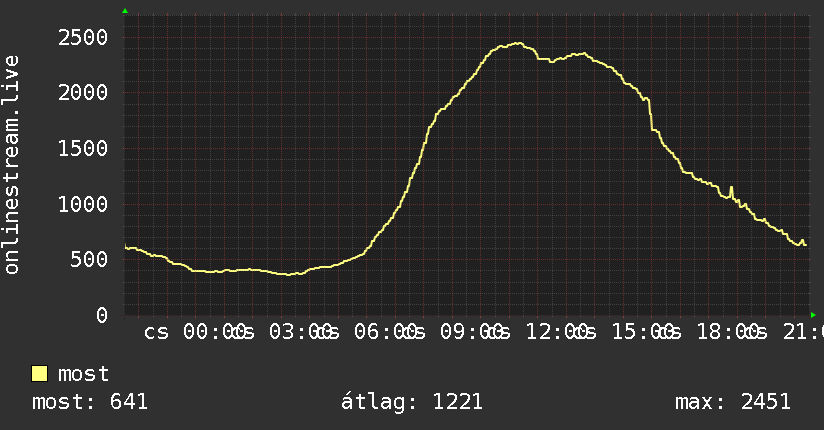
Task: Click the 2500 y-axis label
Action: click(83, 38)
